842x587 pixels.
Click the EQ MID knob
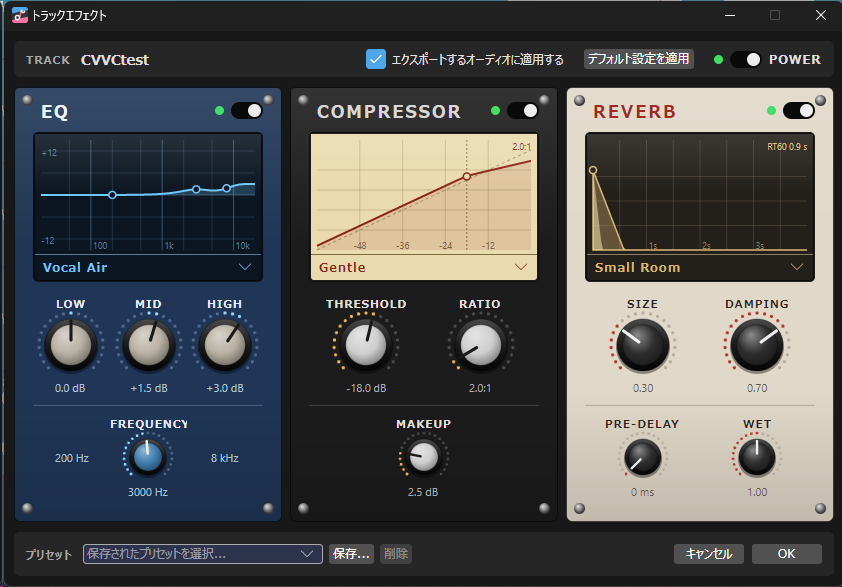(149, 345)
